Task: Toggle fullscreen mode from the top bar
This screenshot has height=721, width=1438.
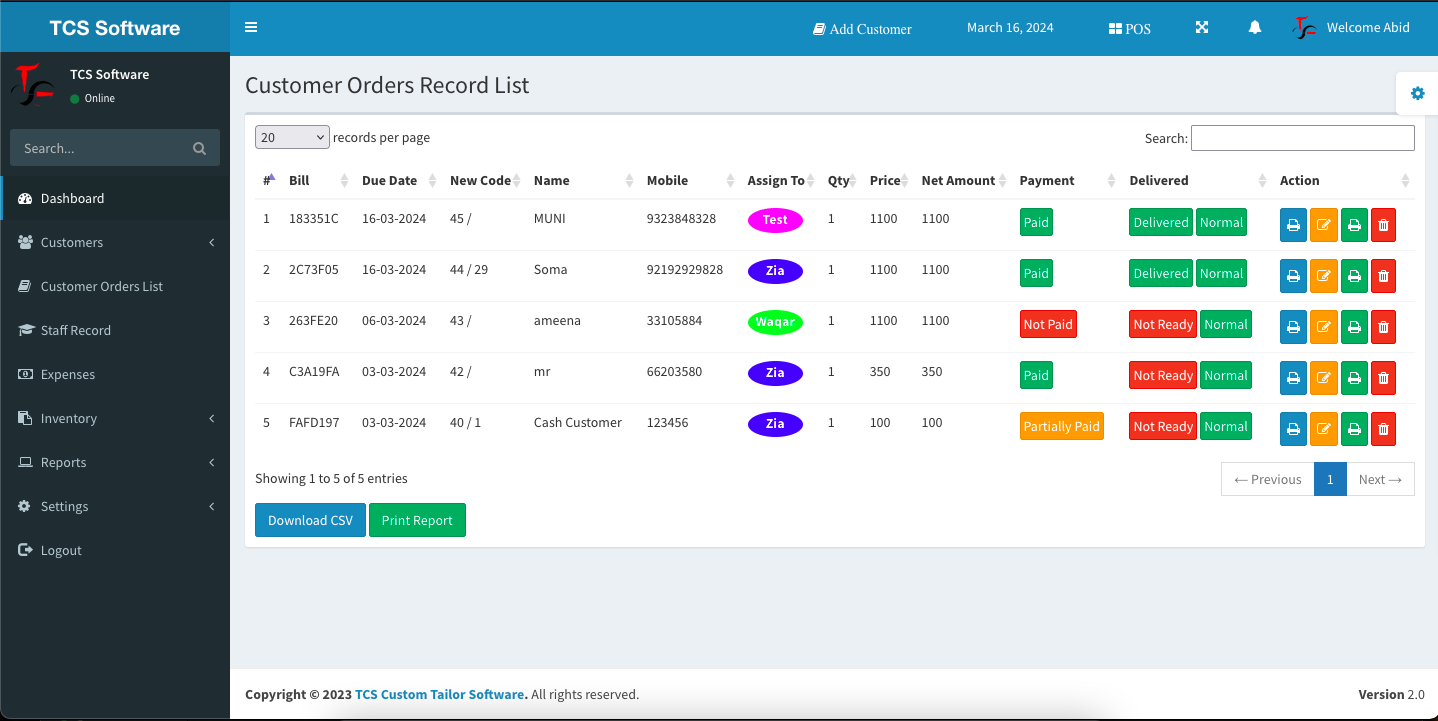Action: click(x=1201, y=28)
